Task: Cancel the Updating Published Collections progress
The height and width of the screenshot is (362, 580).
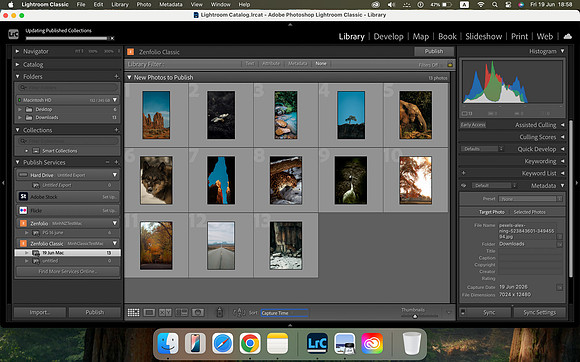Action: [112, 38]
